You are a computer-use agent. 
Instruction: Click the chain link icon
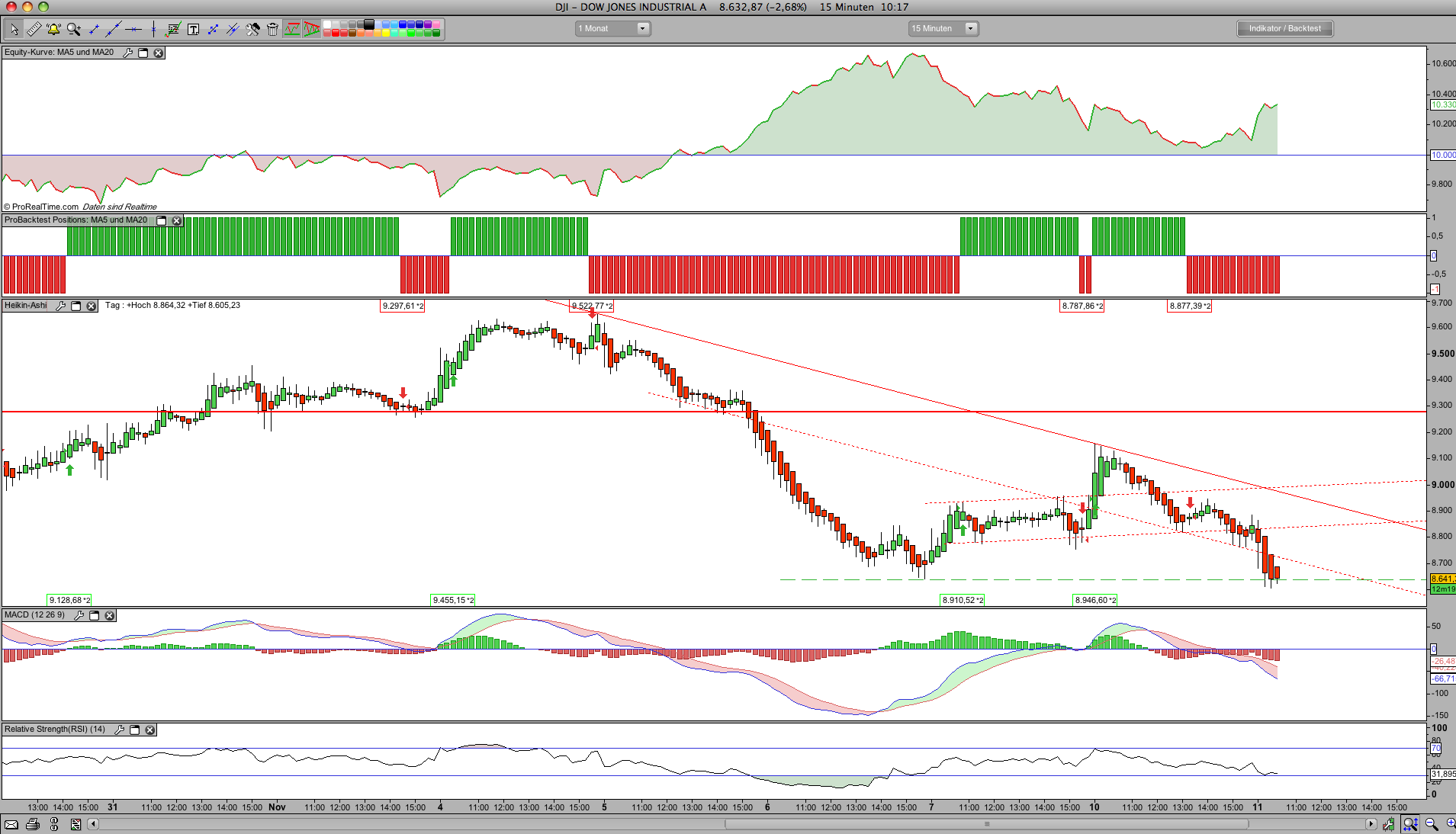[53, 824]
